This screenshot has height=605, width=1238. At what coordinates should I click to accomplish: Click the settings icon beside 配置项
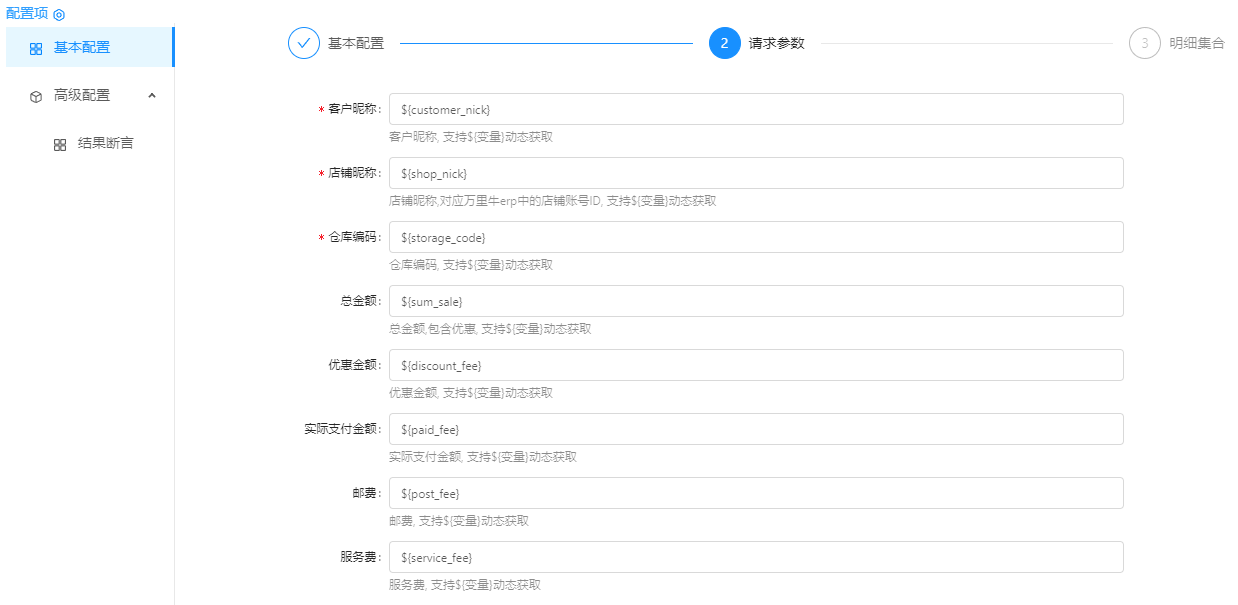point(59,15)
